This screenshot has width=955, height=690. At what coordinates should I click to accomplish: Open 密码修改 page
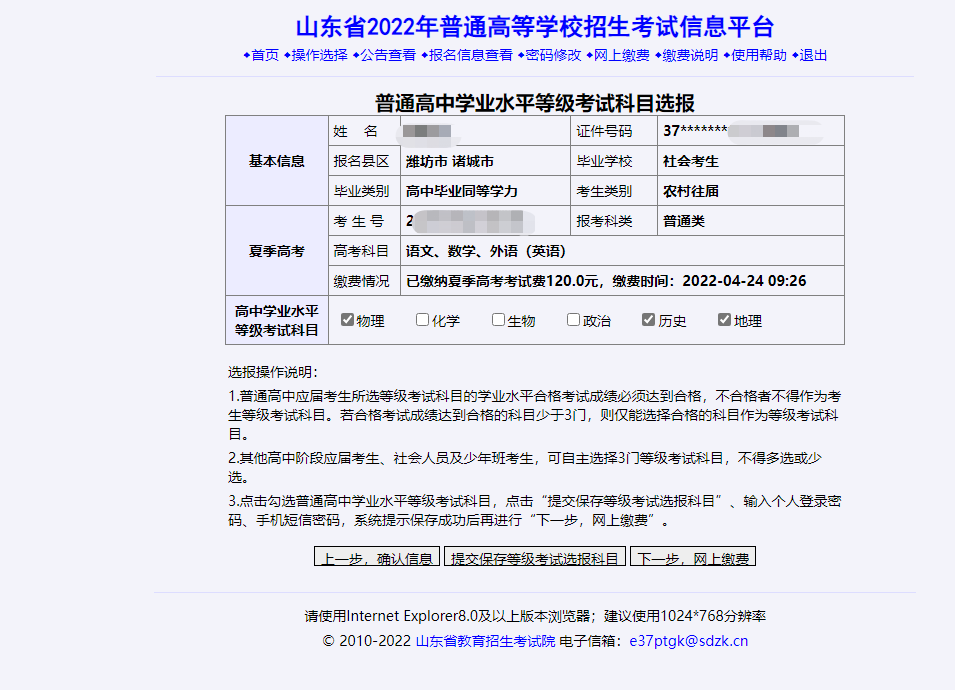point(553,55)
